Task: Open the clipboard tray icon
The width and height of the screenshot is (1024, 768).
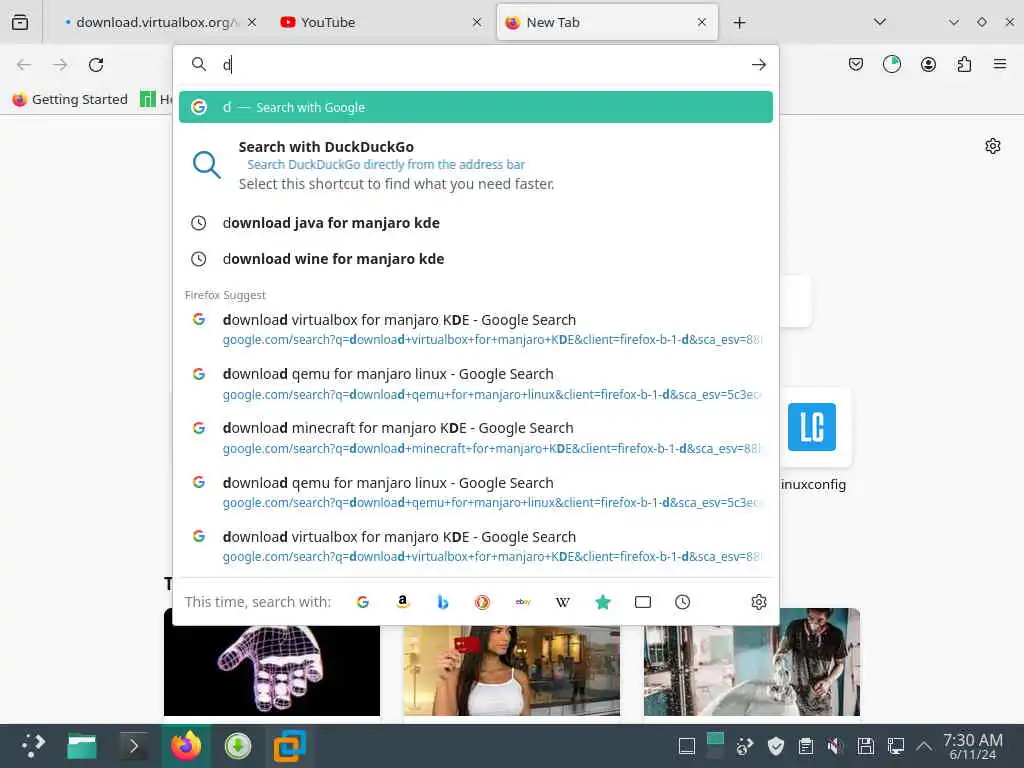Action: click(806, 746)
